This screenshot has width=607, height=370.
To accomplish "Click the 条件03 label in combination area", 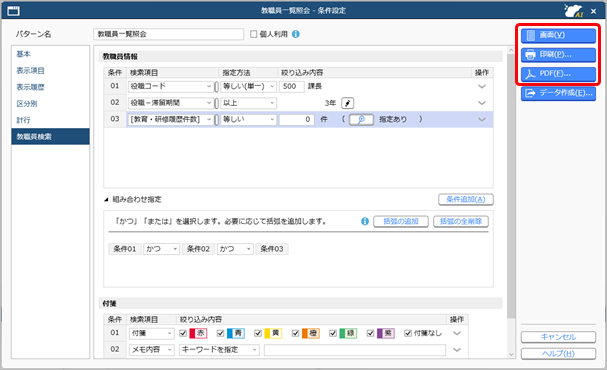I will (x=272, y=249).
